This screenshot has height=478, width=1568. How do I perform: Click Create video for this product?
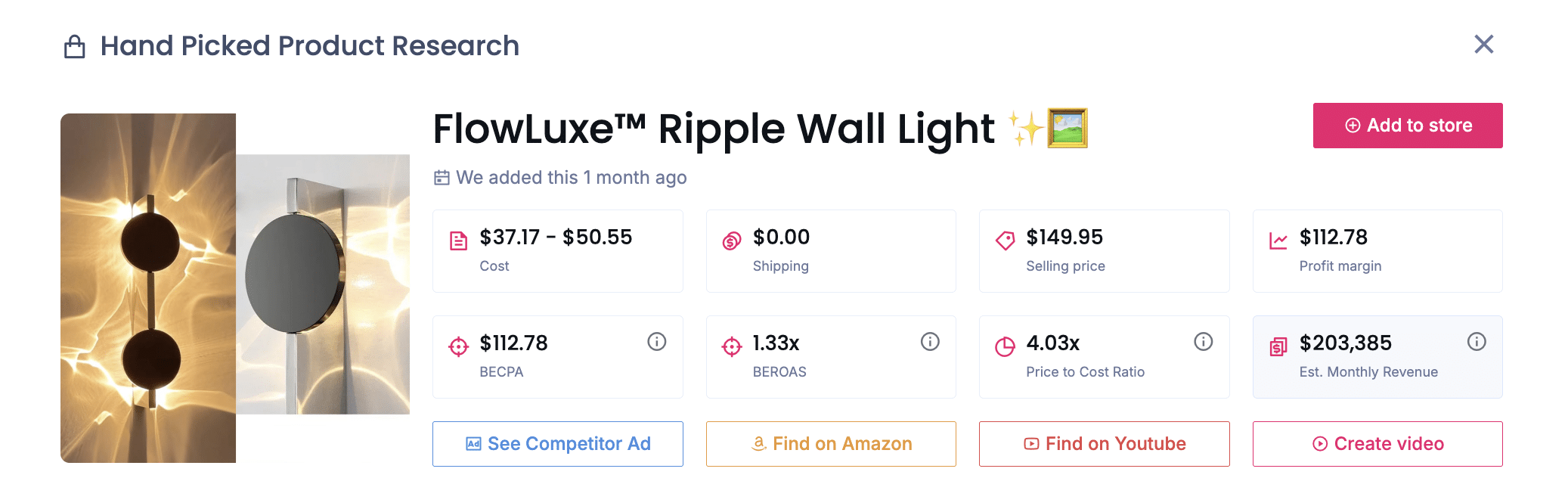1377,444
